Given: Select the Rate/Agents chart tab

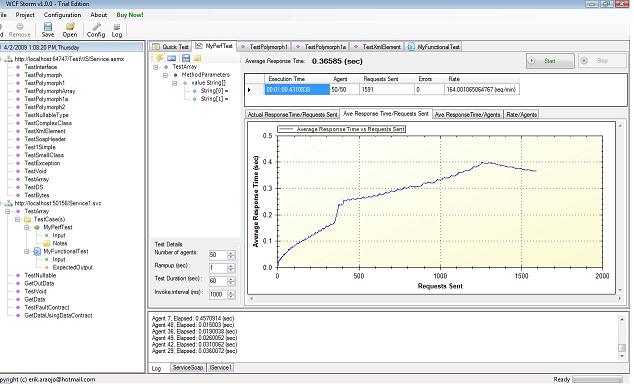Looking at the screenshot, I should (x=521, y=115).
